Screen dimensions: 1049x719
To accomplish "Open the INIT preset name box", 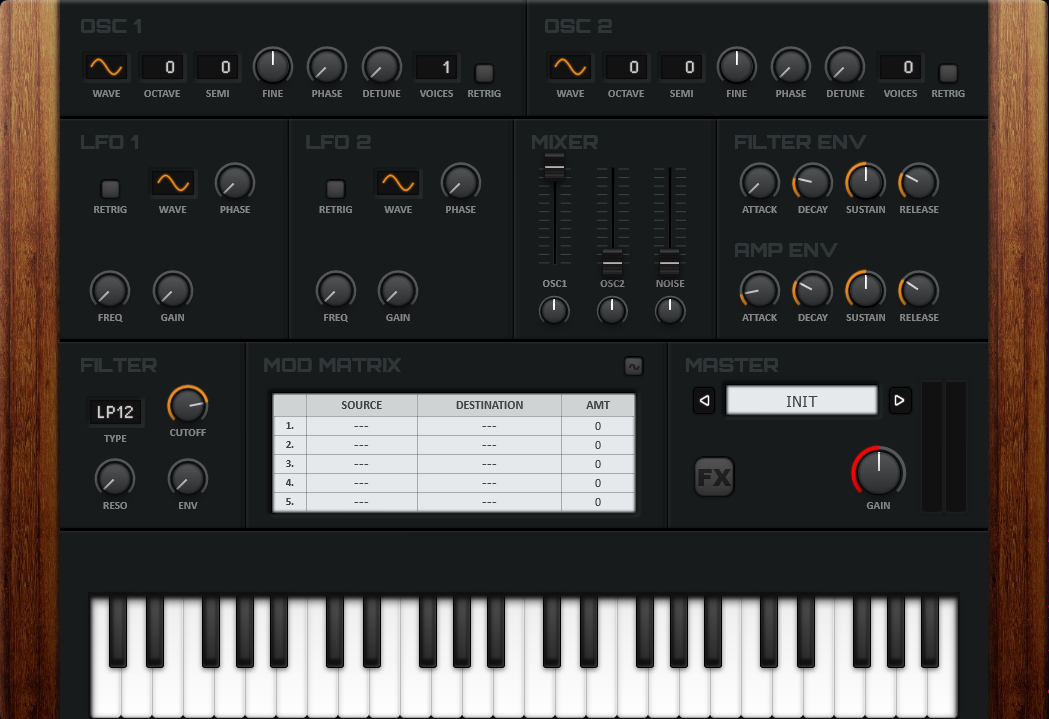I will 801,401.
